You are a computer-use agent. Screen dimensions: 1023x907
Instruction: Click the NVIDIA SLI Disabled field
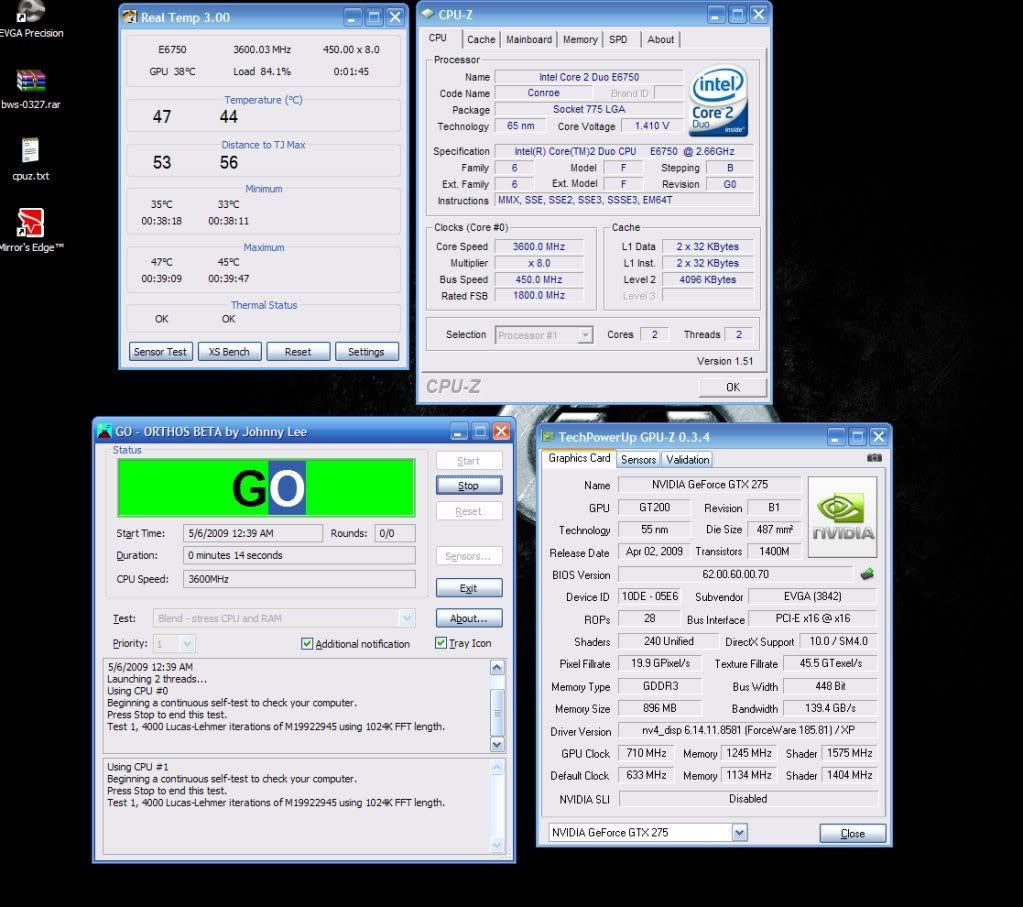(748, 799)
